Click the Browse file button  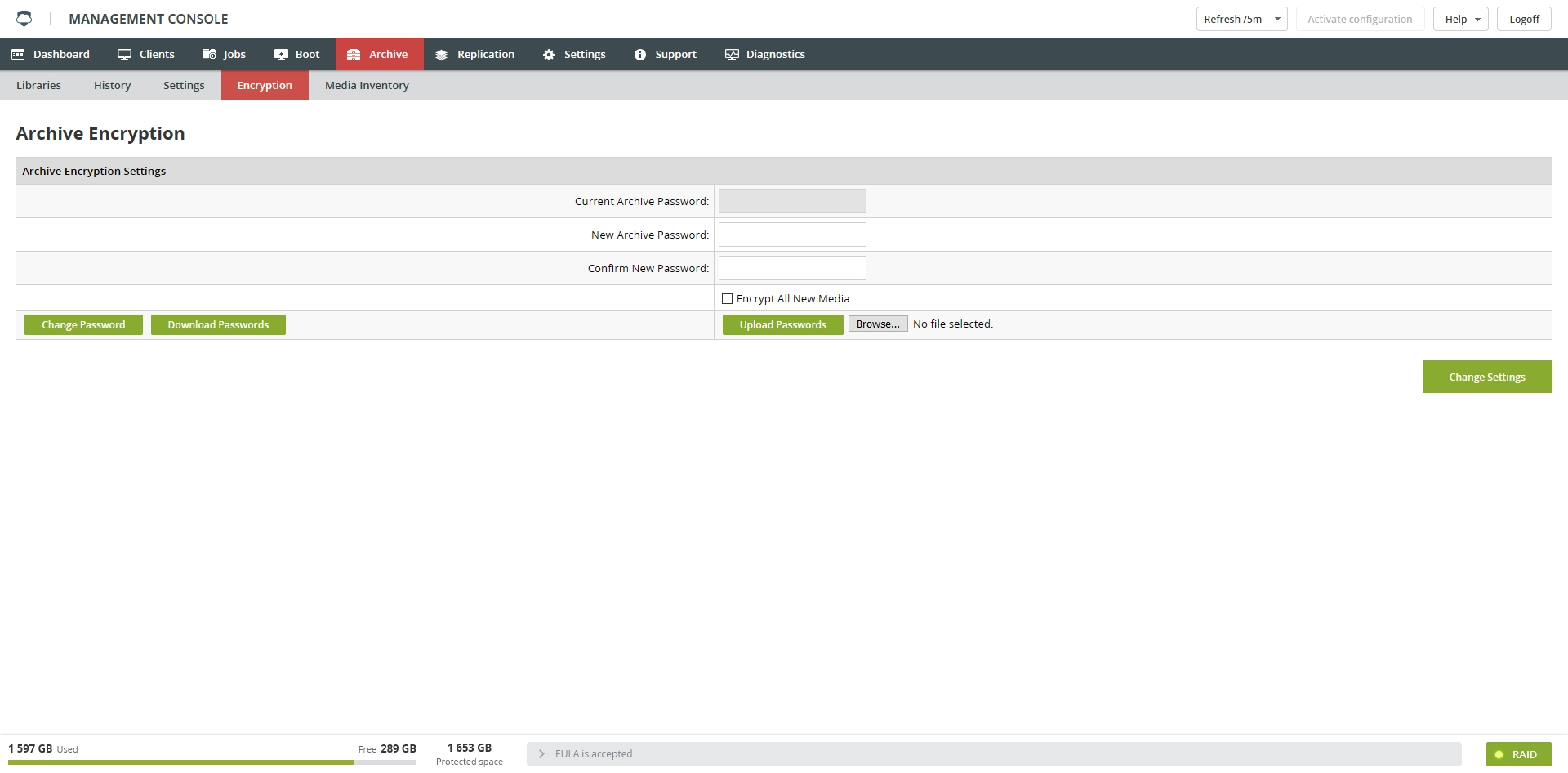tap(878, 324)
